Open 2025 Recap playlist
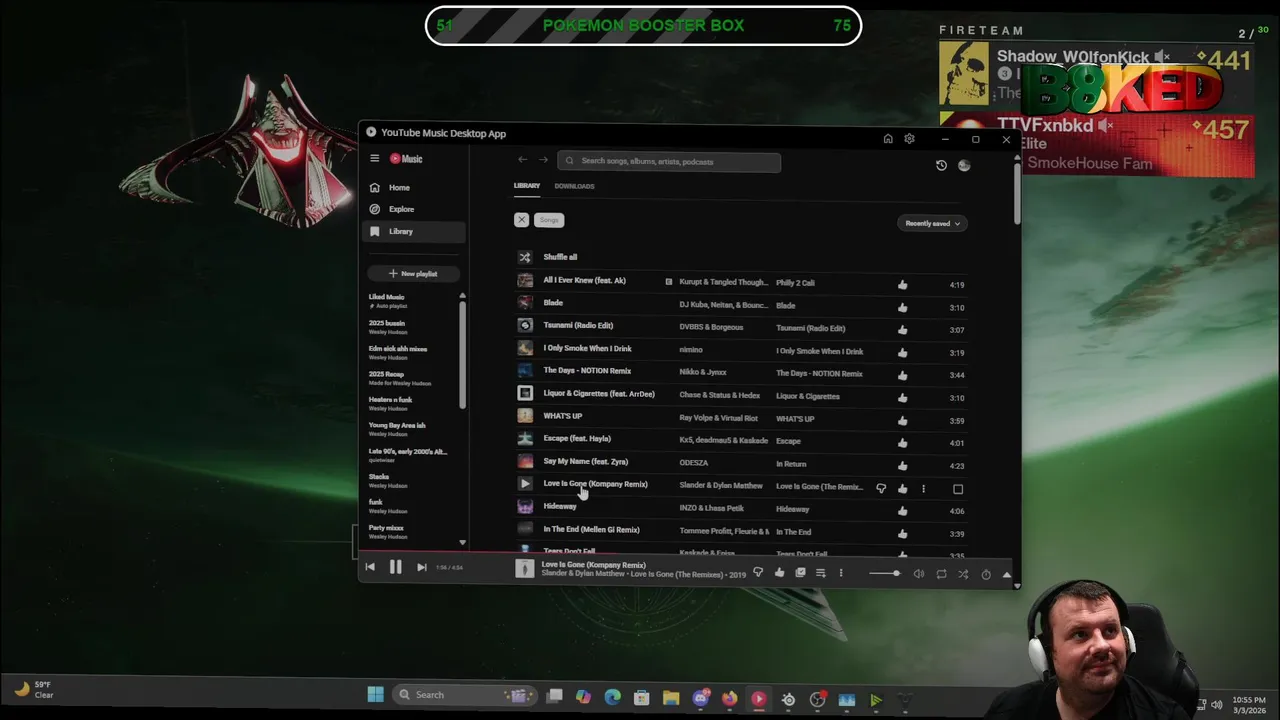The height and width of the screenshot is (720, 1280). pos(386,374)
